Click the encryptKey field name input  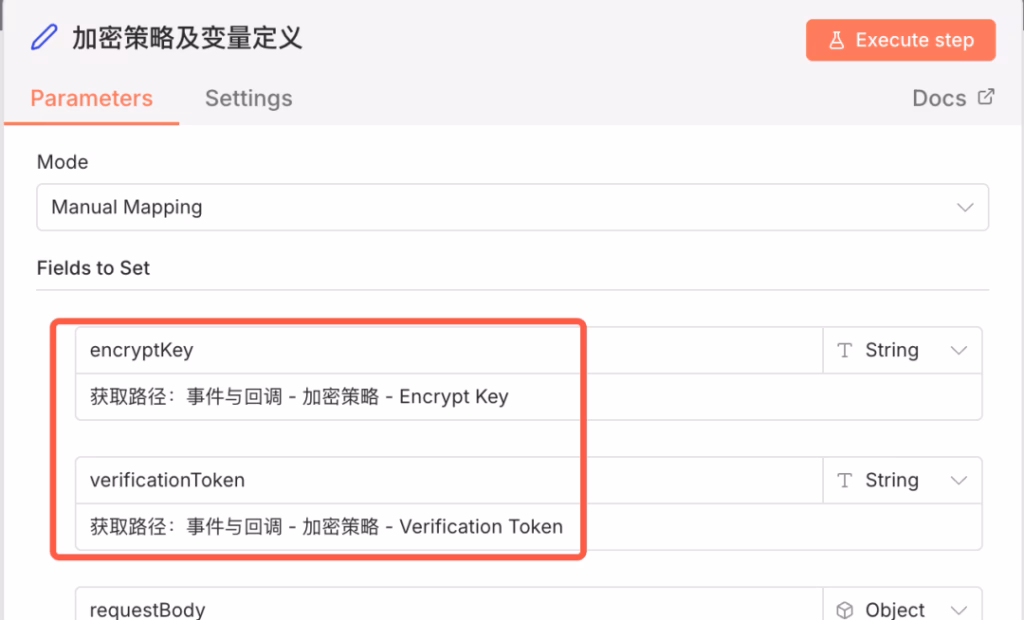pos(448,351)
